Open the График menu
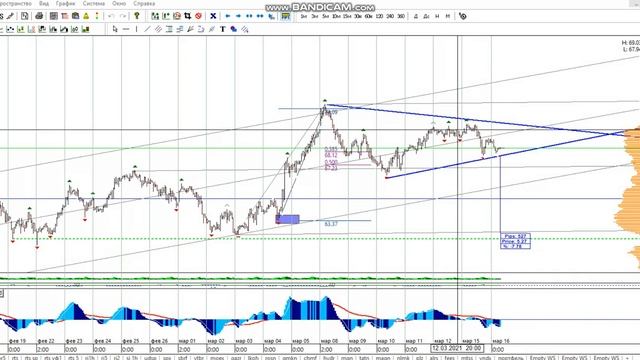Viewport: 640px width, 360px height. coord(65,3)
